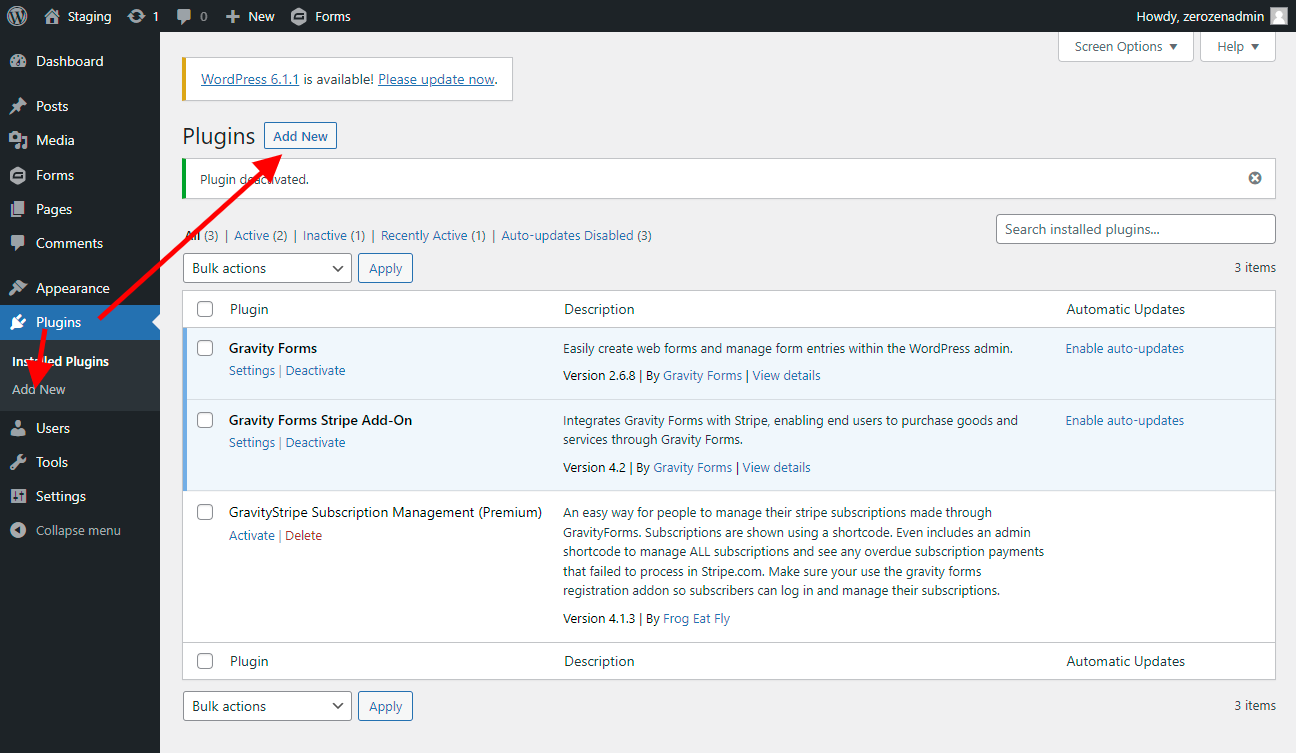Click the Media icon in sidebar
The width and height of the screenshot is (1296, 753).
(x=18, y=140)
